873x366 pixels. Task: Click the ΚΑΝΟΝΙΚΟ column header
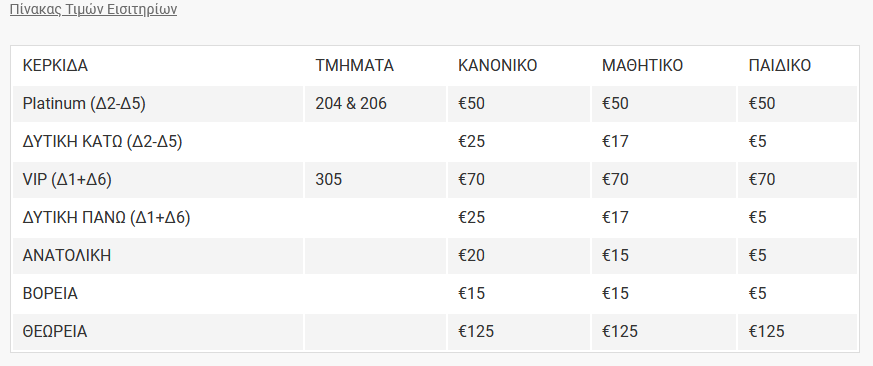click(x=498, y=66)
